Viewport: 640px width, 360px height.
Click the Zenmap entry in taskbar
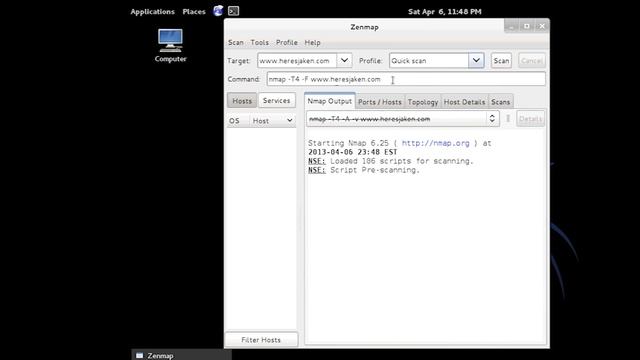182,356
